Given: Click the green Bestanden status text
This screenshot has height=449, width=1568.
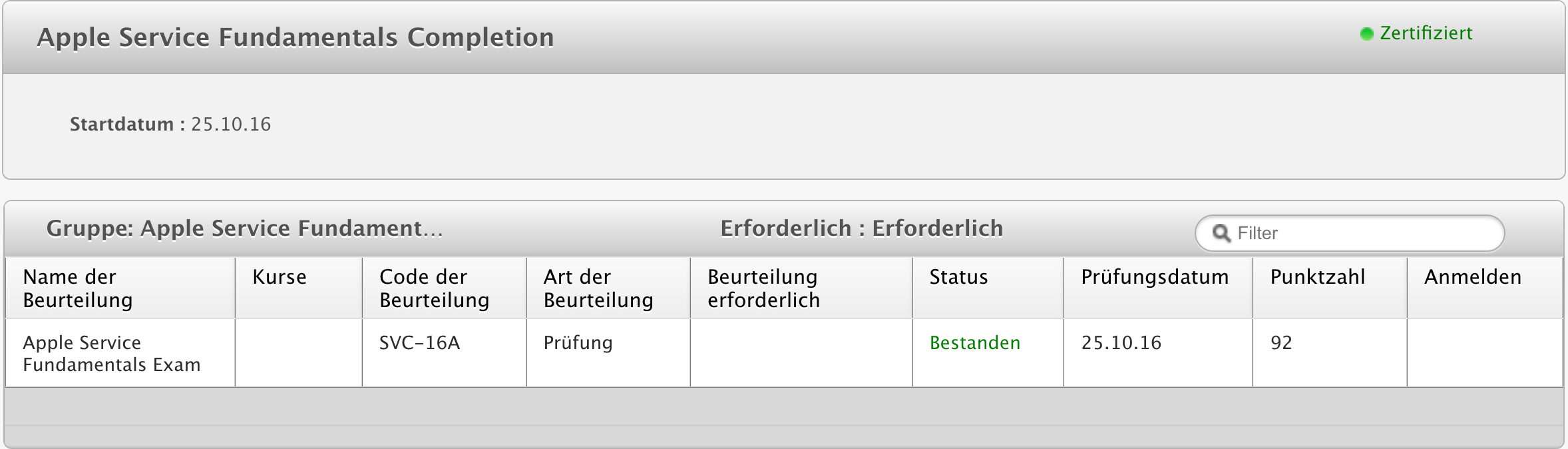Looking at the screenshot, I should [974, 343].
